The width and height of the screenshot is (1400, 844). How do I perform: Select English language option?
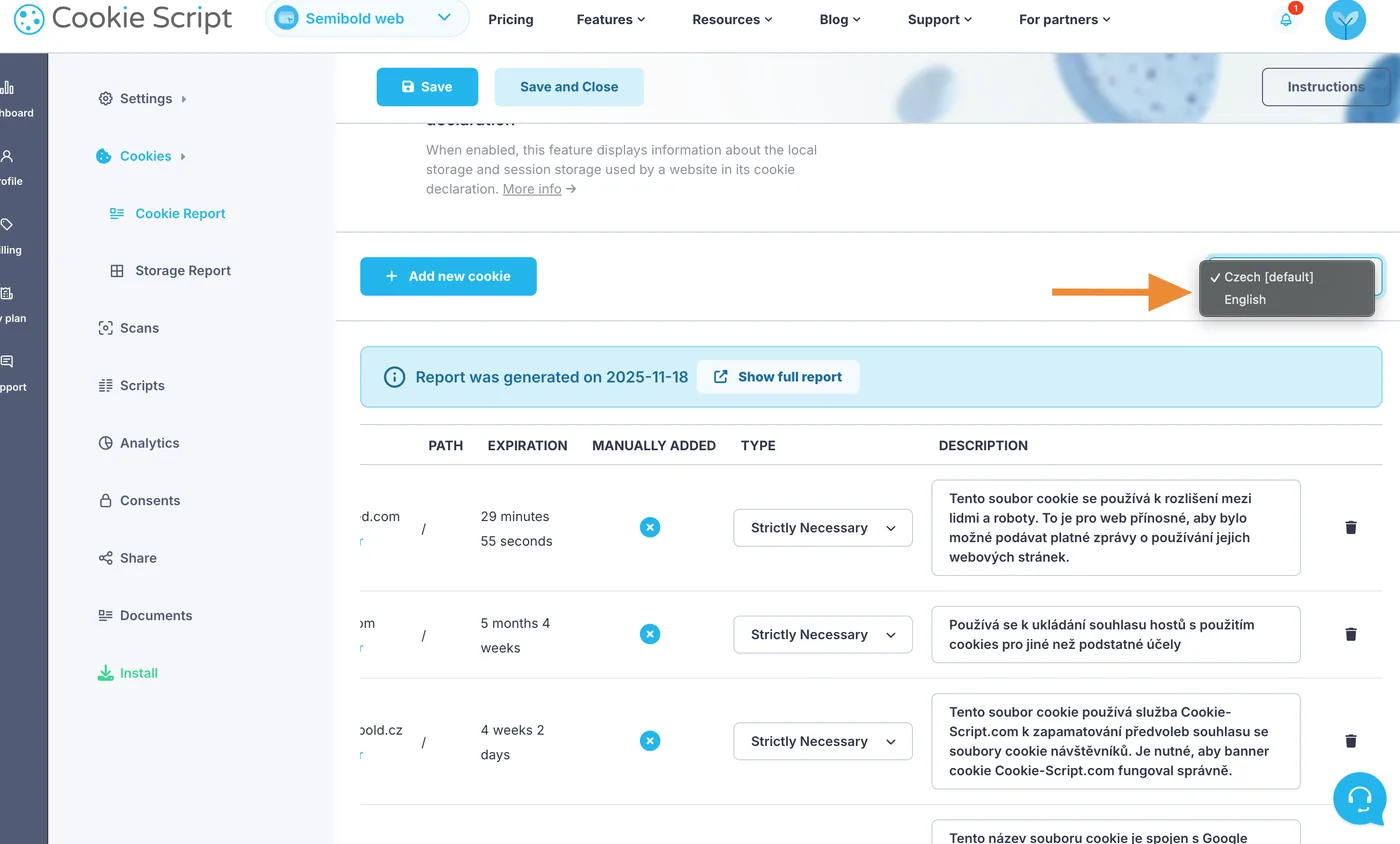pos(1287,300)
